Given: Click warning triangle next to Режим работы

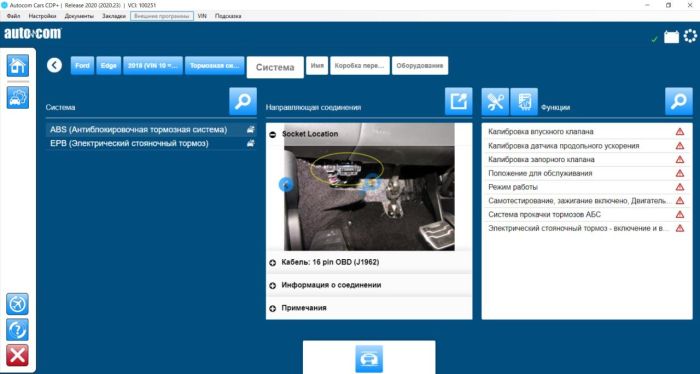Looking at the screenshot, I should (x=680, y=187).
